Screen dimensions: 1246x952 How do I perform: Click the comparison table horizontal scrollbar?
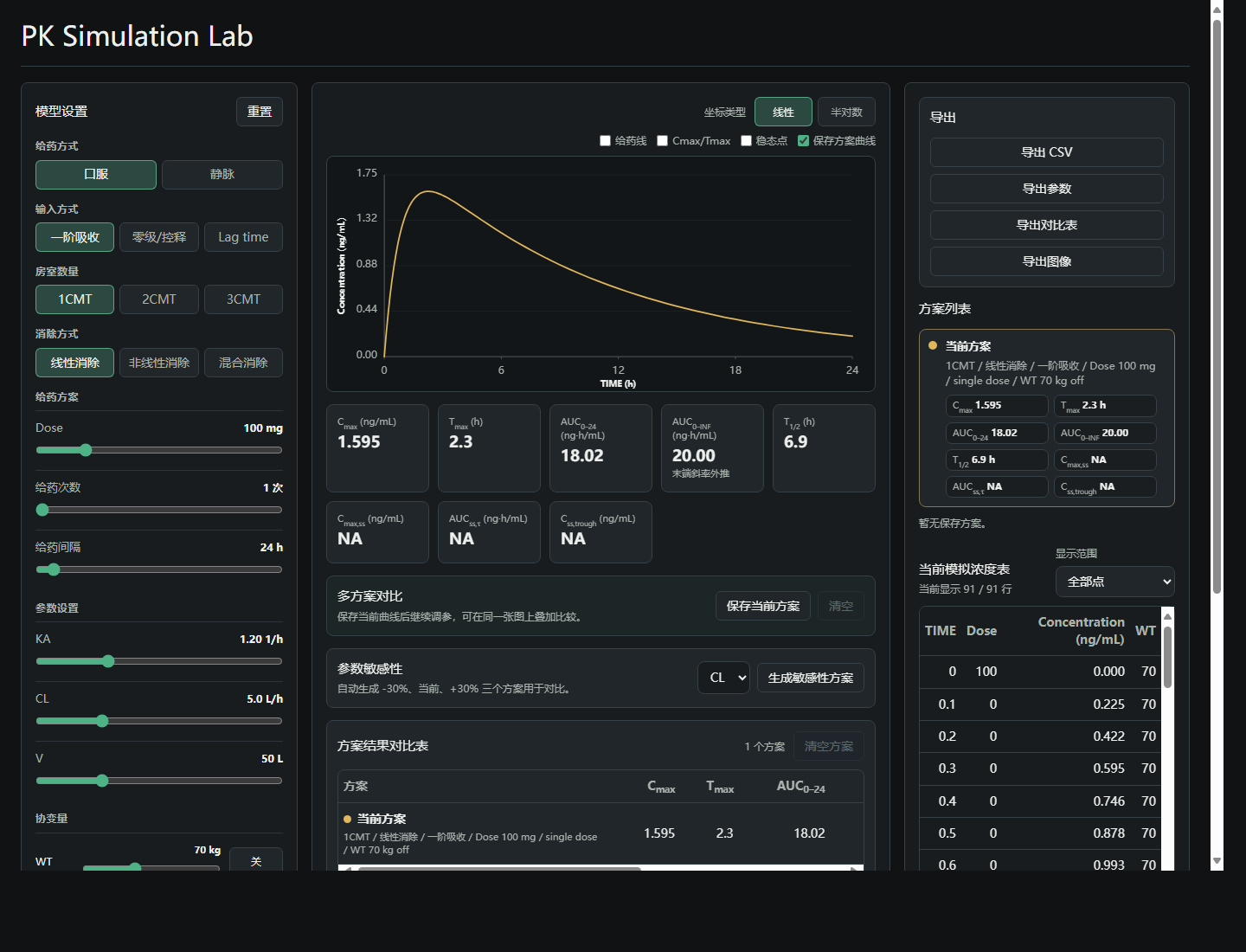[500, 868]
